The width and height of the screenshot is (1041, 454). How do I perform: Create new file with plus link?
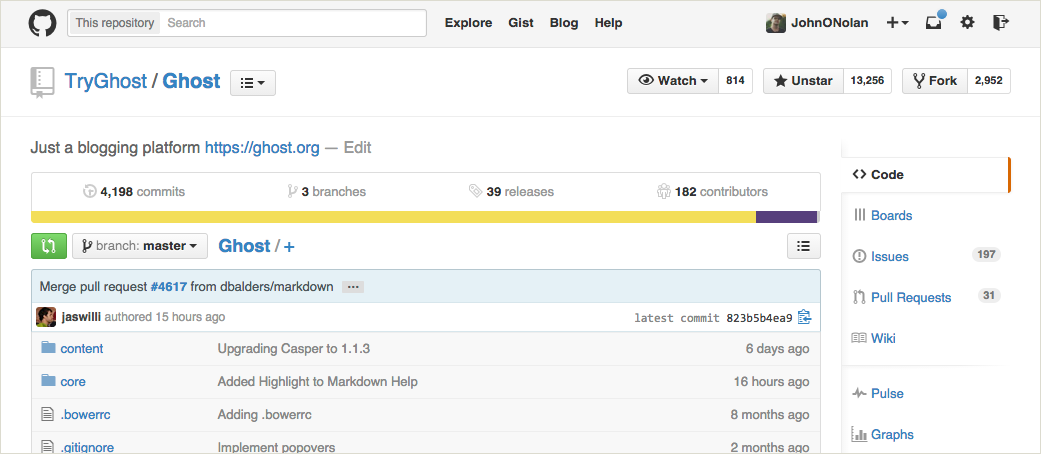click(x=289, y=246)
